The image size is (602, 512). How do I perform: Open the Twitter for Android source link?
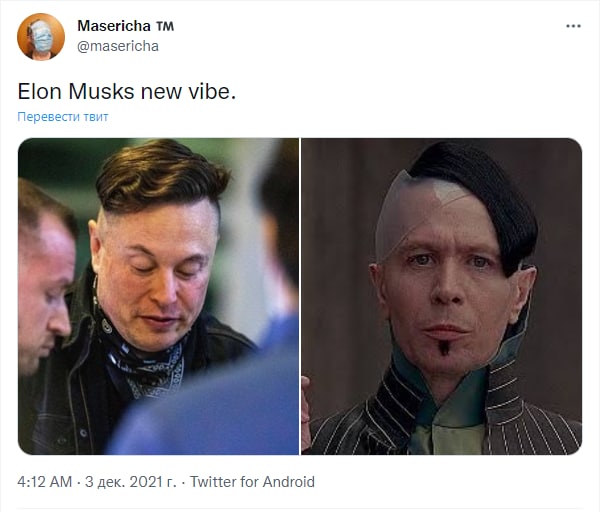click(252, 482)
